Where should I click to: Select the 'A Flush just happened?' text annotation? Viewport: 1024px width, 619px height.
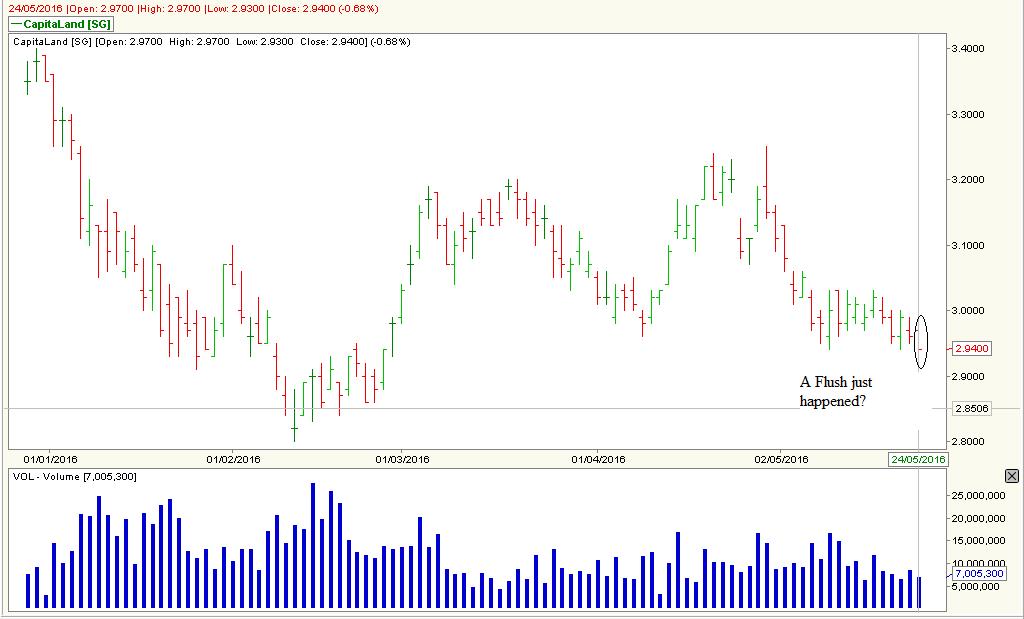click(836, 391)
